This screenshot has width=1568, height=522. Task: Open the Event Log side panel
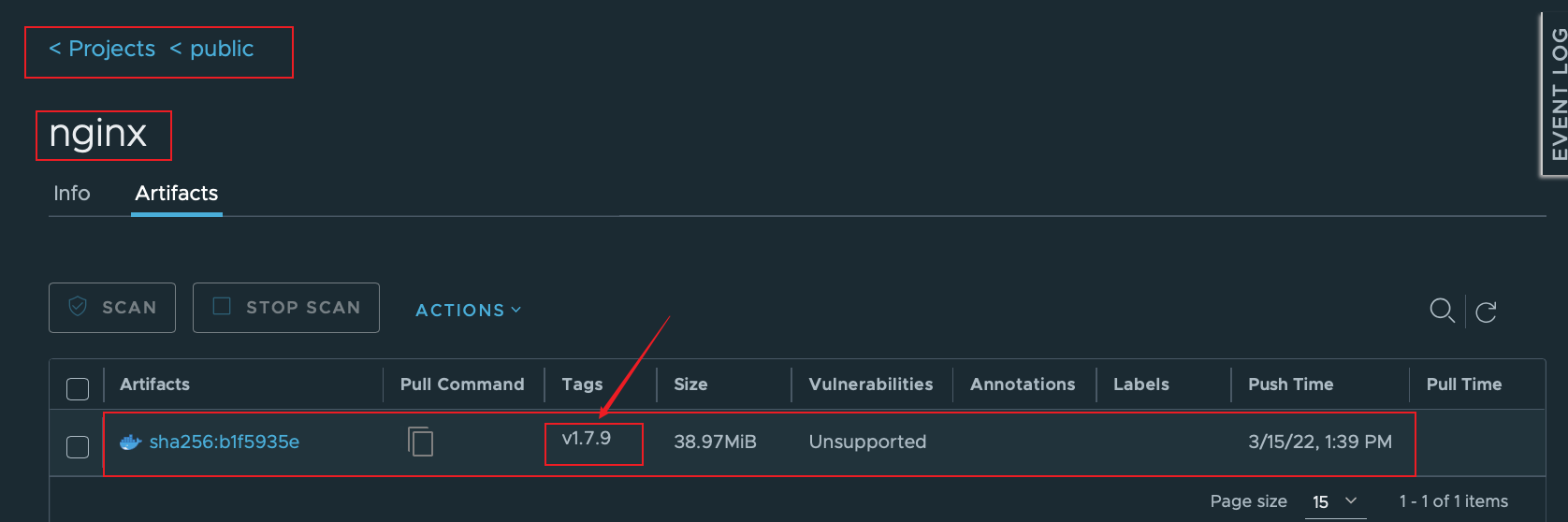click(1557, 94)
